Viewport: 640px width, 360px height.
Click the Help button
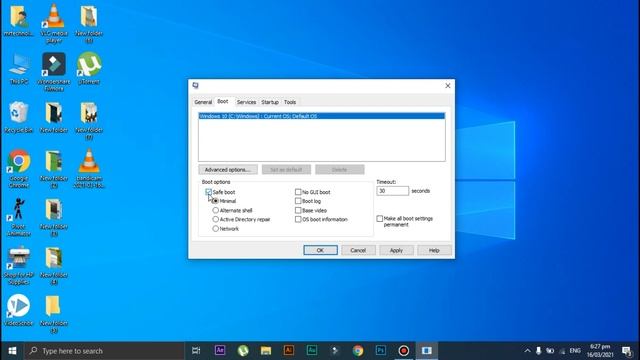point(434,250)
